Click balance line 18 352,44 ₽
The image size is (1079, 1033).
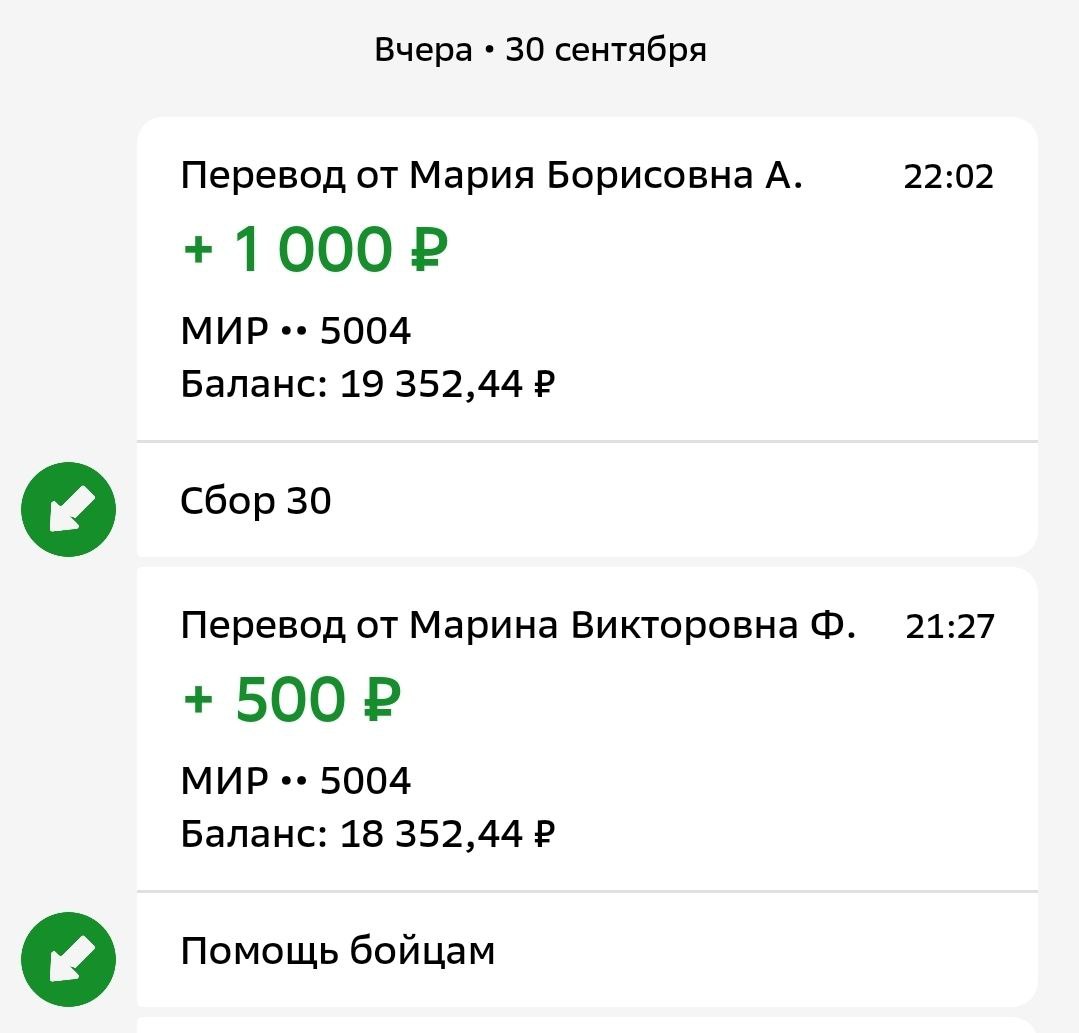pyautogui.click(x=367, y=834)
